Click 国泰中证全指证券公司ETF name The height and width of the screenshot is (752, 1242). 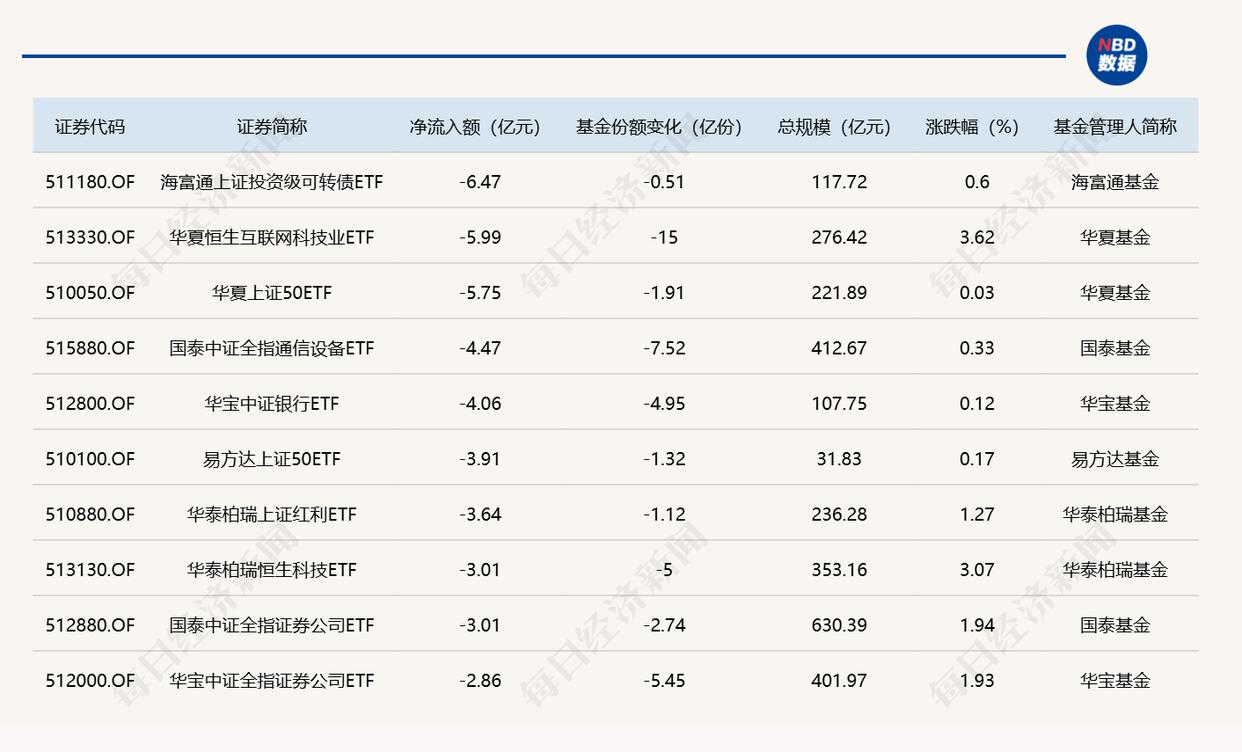point(272,625)
